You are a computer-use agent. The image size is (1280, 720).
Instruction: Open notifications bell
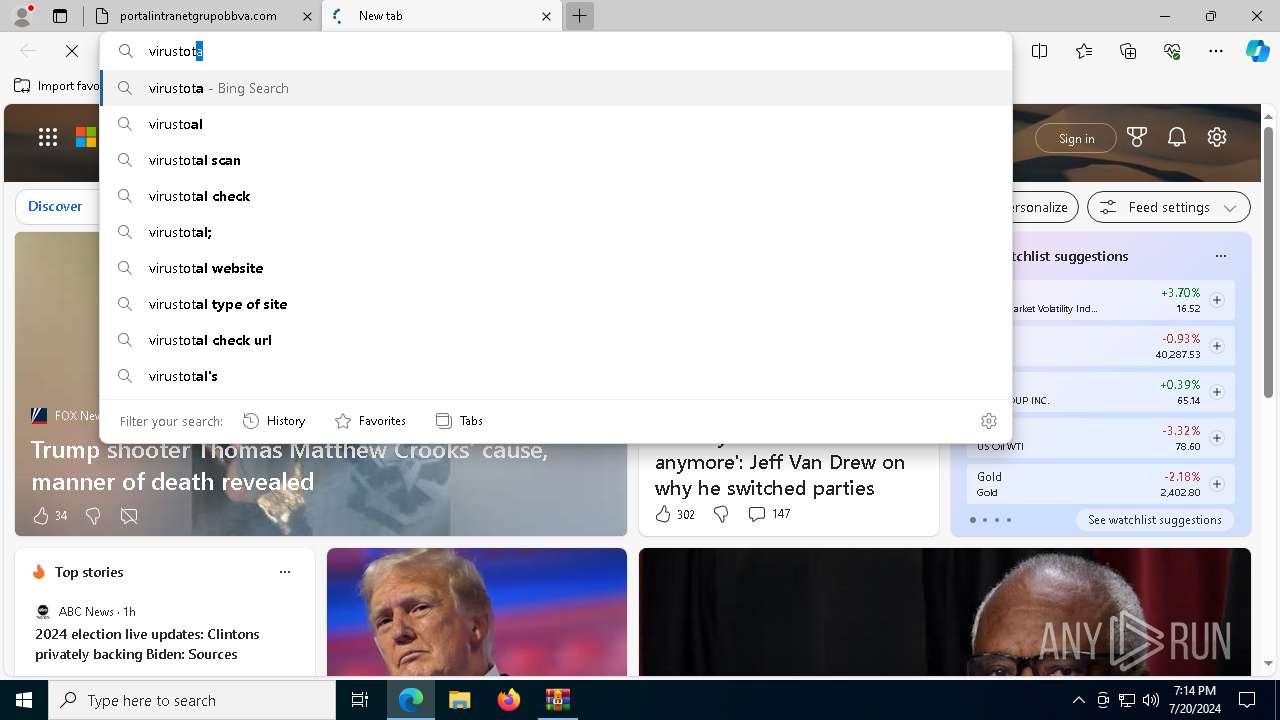point(1177,138)
